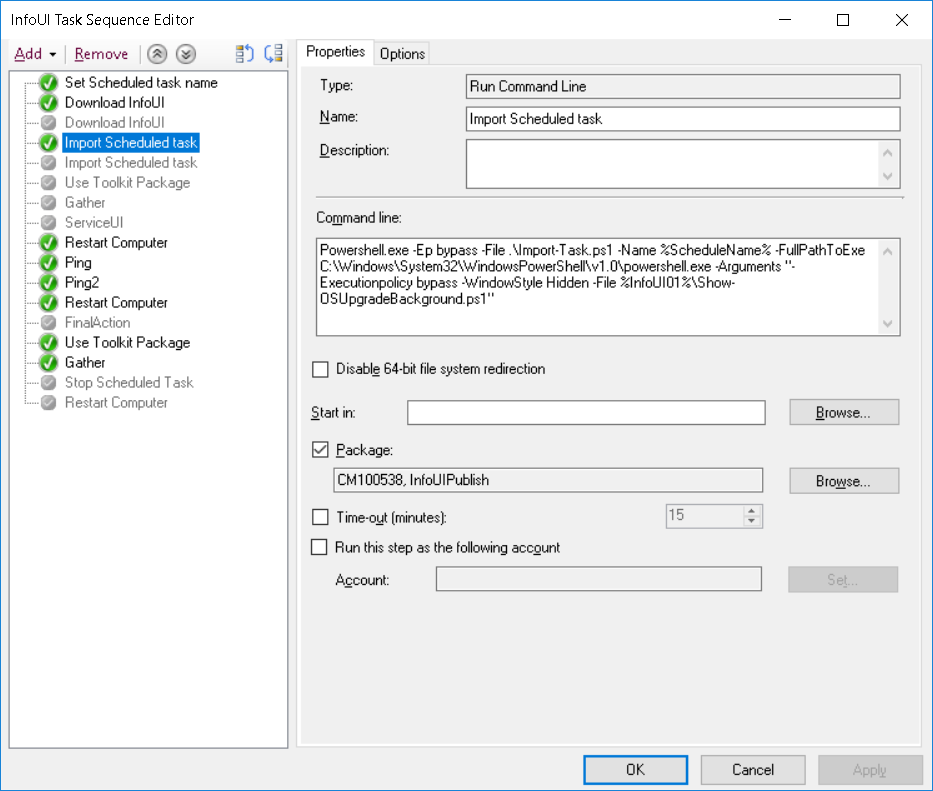The image size is (933, 791).
Task: Click the collapse all groups icon
Action: pyautogui.click(x=274, y=54)
